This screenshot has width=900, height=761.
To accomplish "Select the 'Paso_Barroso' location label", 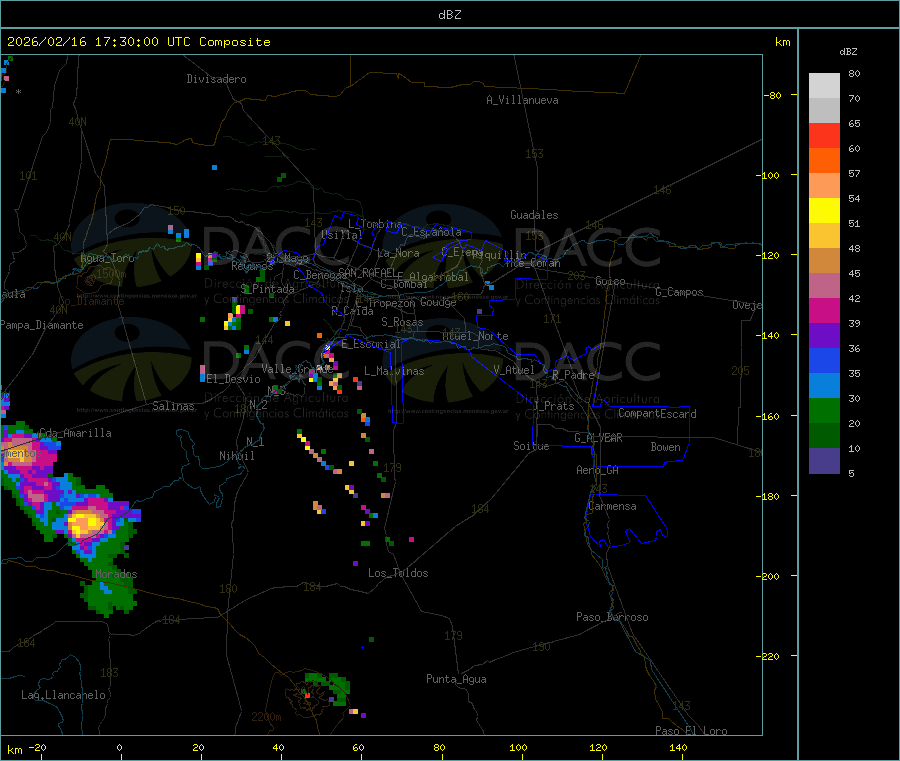I will [612, 617].
